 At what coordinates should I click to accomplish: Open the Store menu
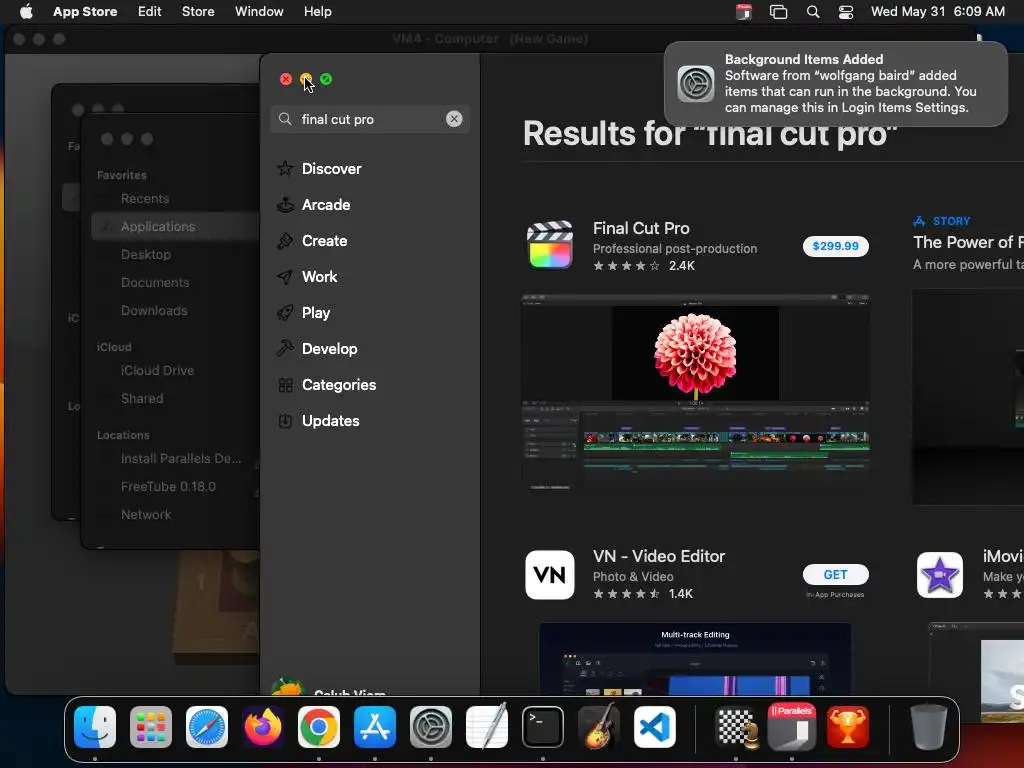tap(198, 11)
